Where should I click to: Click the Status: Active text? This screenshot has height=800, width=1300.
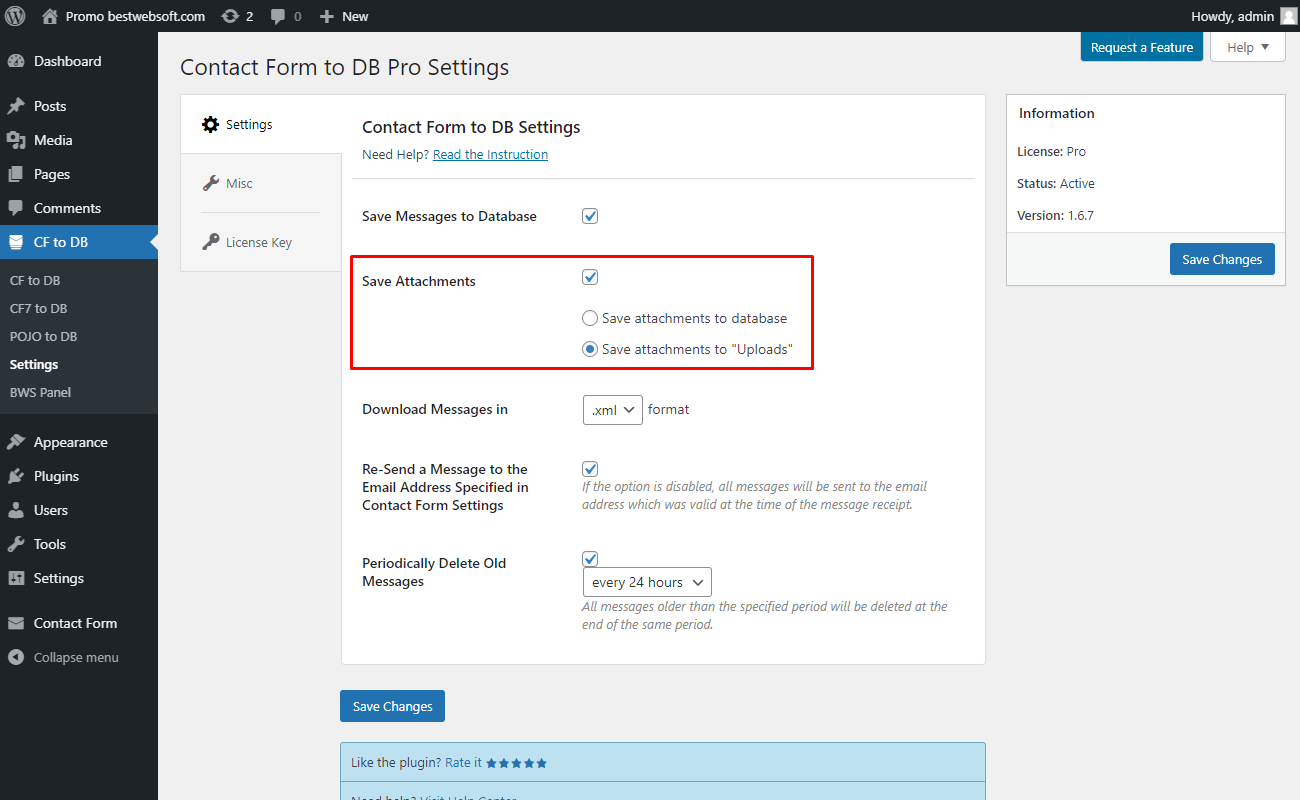click(1055, 184)
